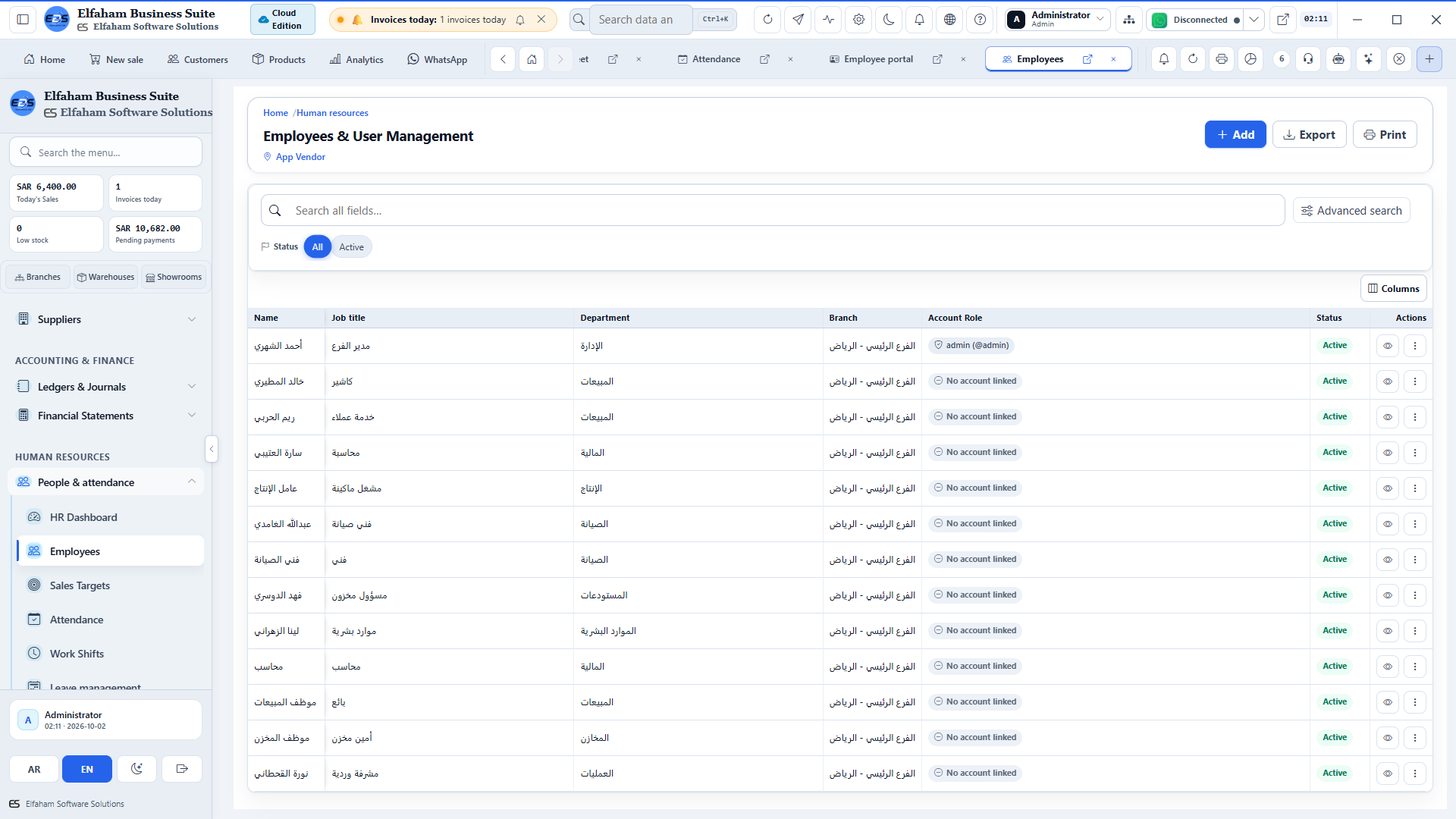
Task: Click the robot assistant icon
Action: [1338, 59]
